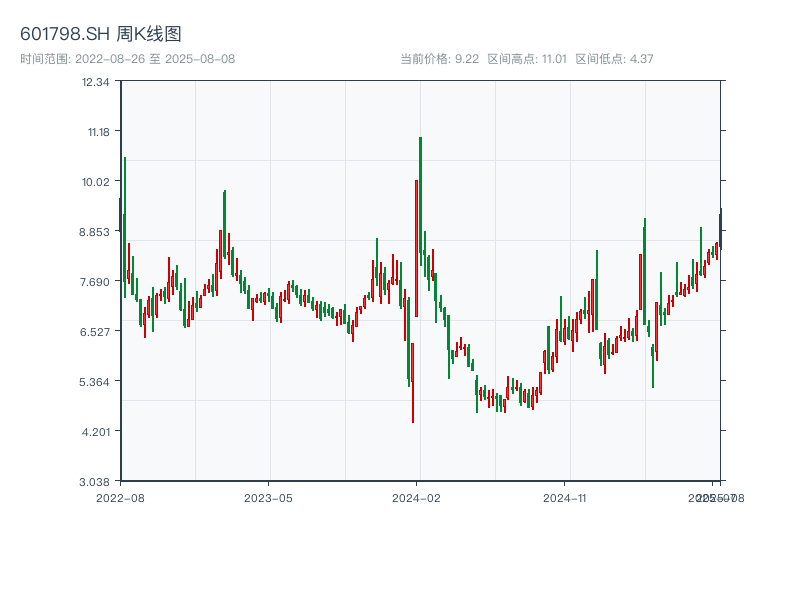Viewport: 800px width, 600px height.
Task: Click y-axis label 10.02
Action: pos(95,182)
